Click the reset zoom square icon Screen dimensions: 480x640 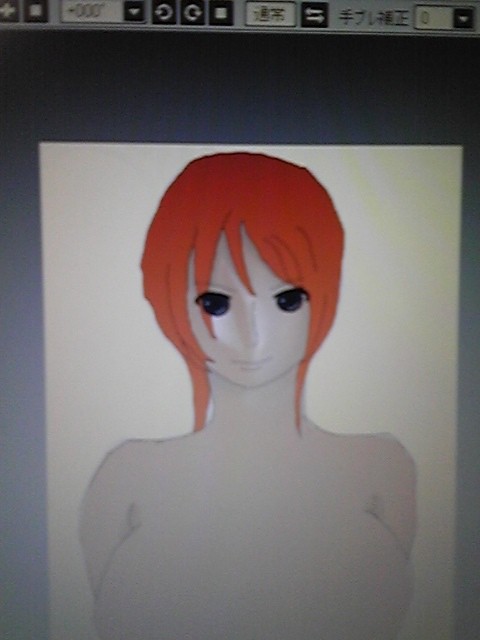click(36, 11)
